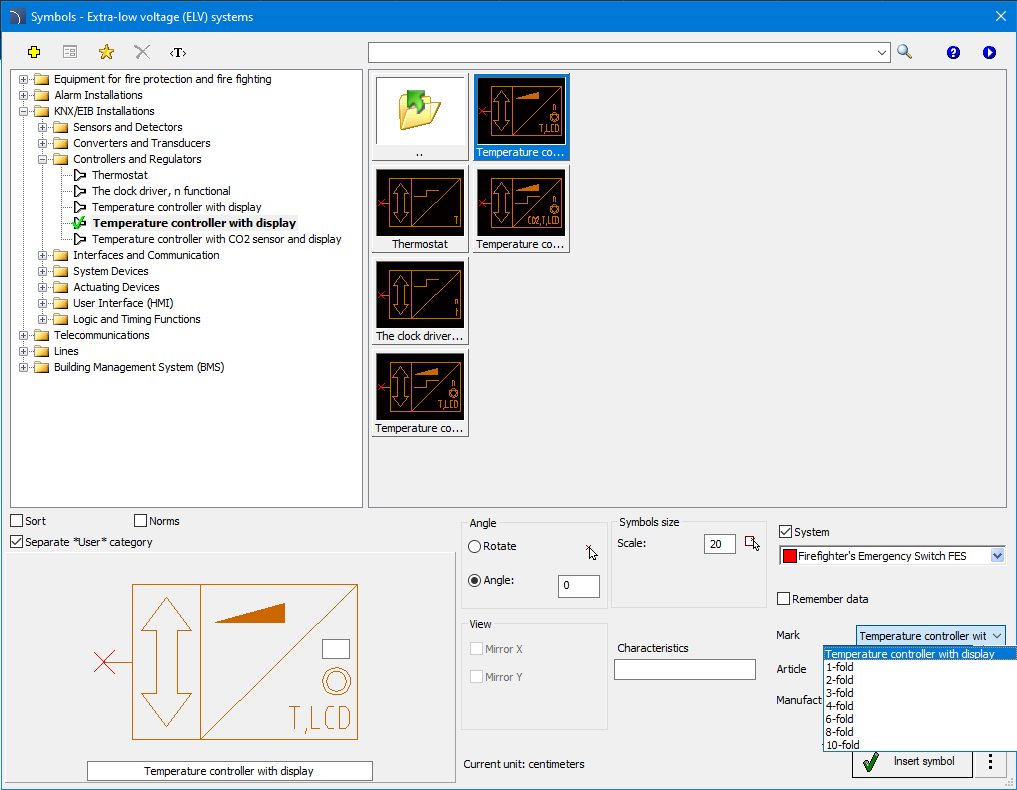The height and width of the screenshot is (790, 1017).
Task: Click the magnifying glass search icon
Action: [904, 52]
